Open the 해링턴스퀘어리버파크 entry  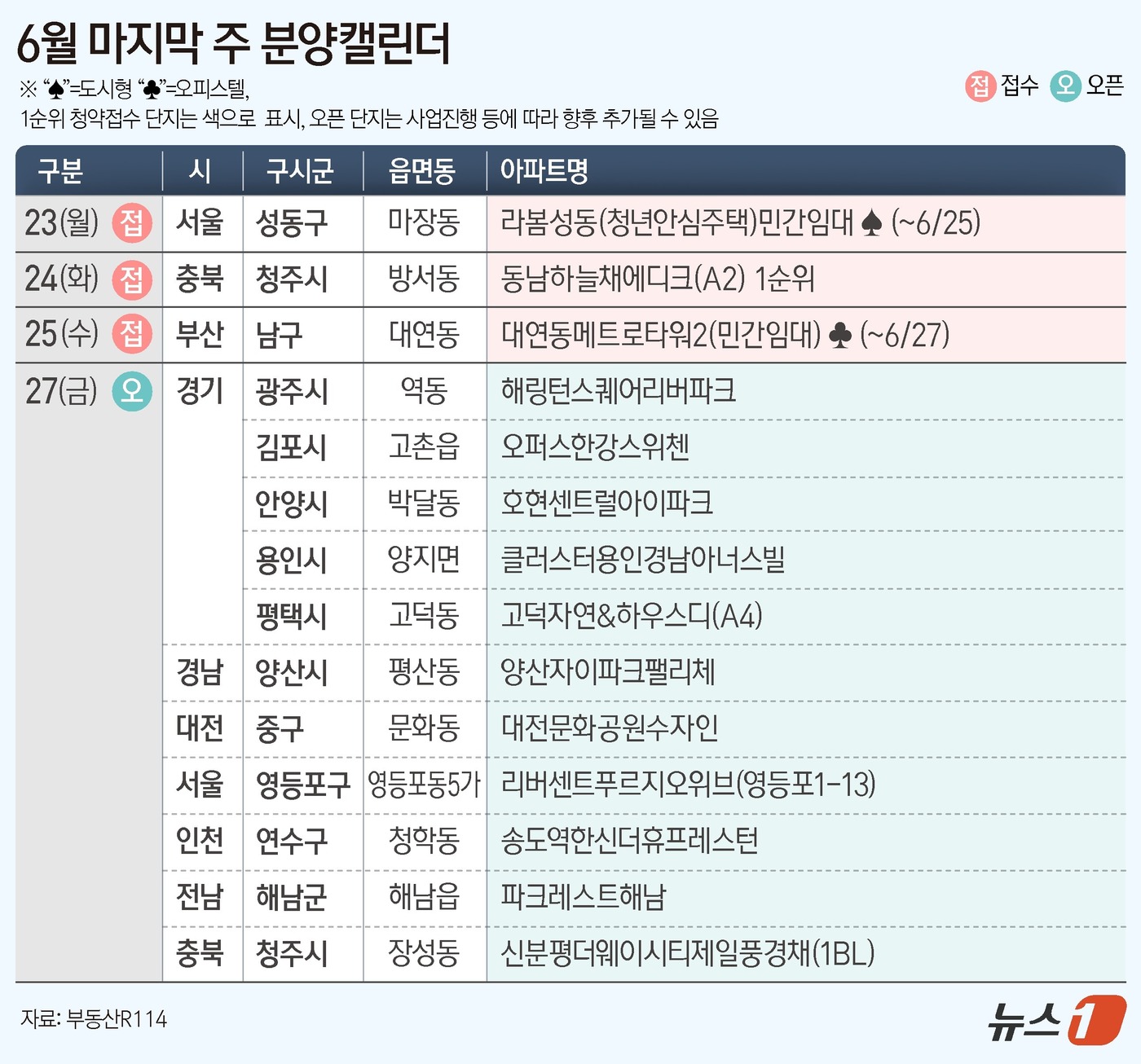(619, 391)
